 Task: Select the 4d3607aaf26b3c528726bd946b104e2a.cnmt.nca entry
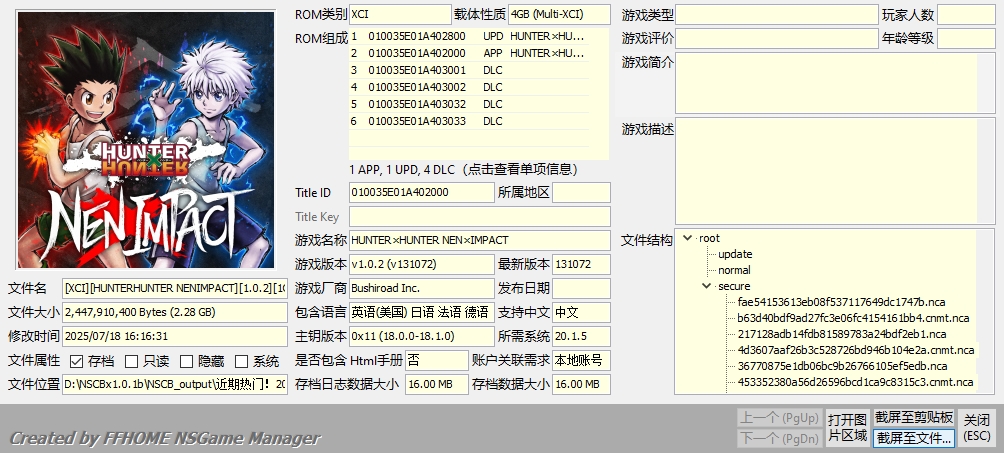click(855, 350)
